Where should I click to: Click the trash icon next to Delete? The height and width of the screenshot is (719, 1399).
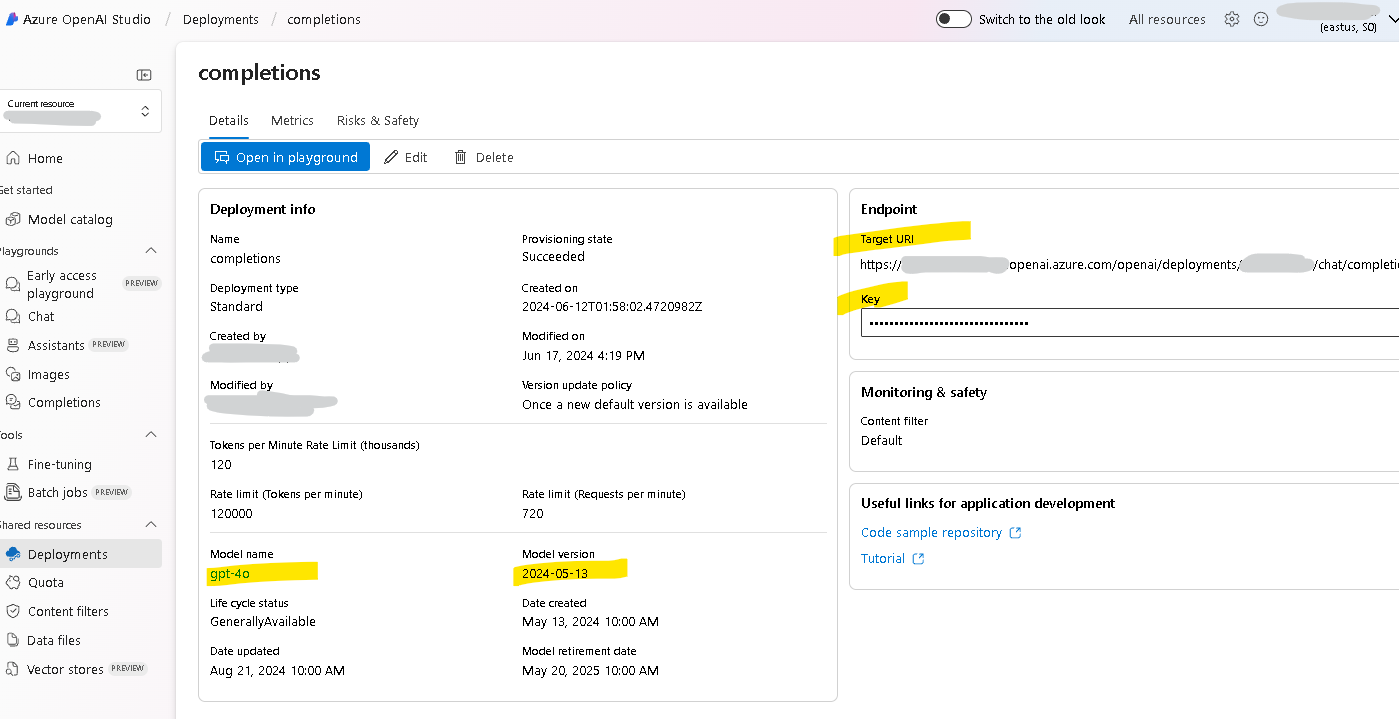click(x=460, y=157)
